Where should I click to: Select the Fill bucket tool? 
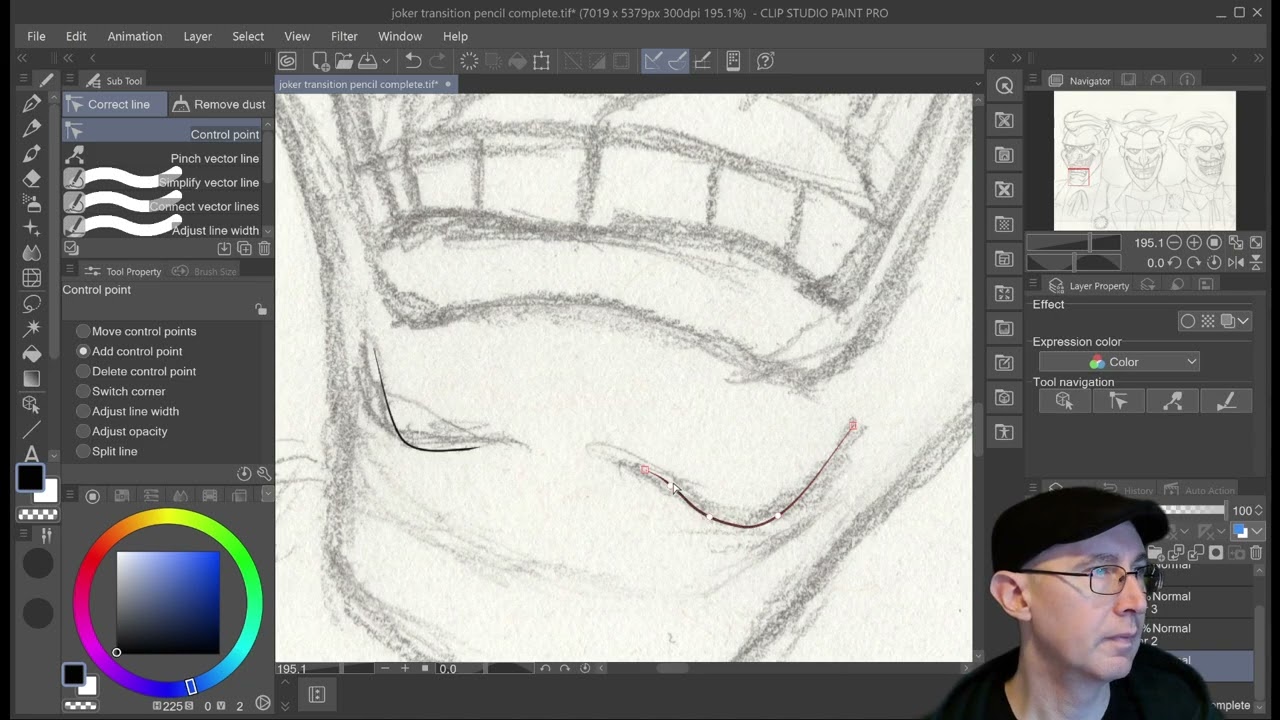pos(31,354)
